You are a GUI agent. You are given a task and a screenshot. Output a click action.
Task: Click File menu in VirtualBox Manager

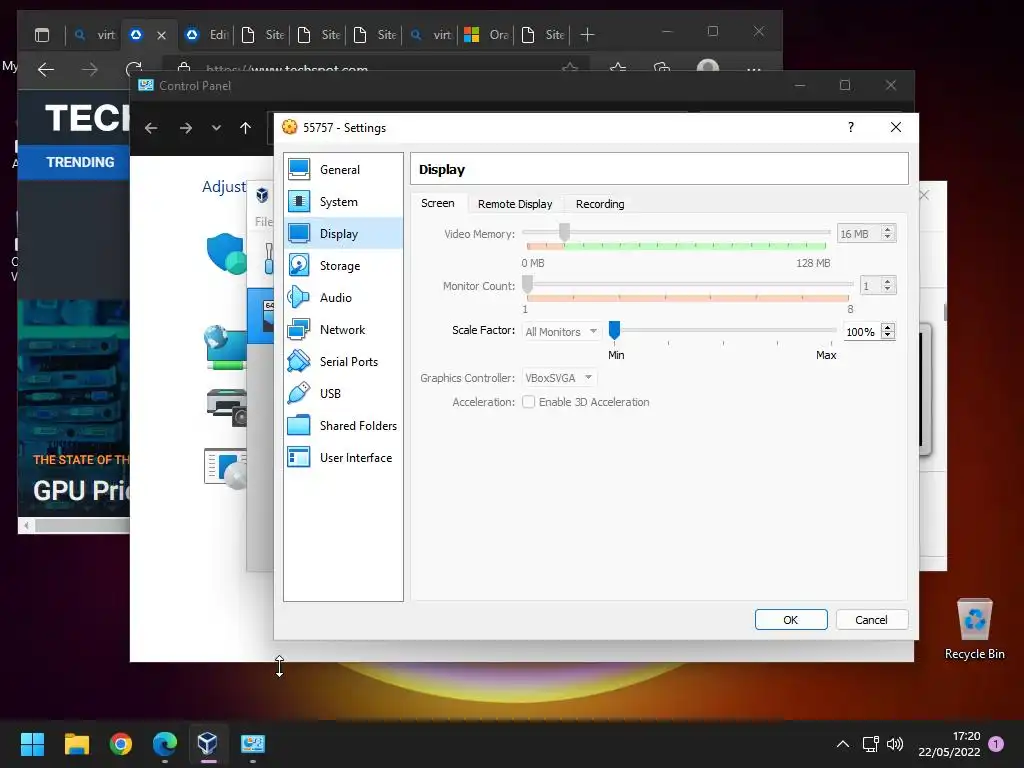(x=263, y=221)
